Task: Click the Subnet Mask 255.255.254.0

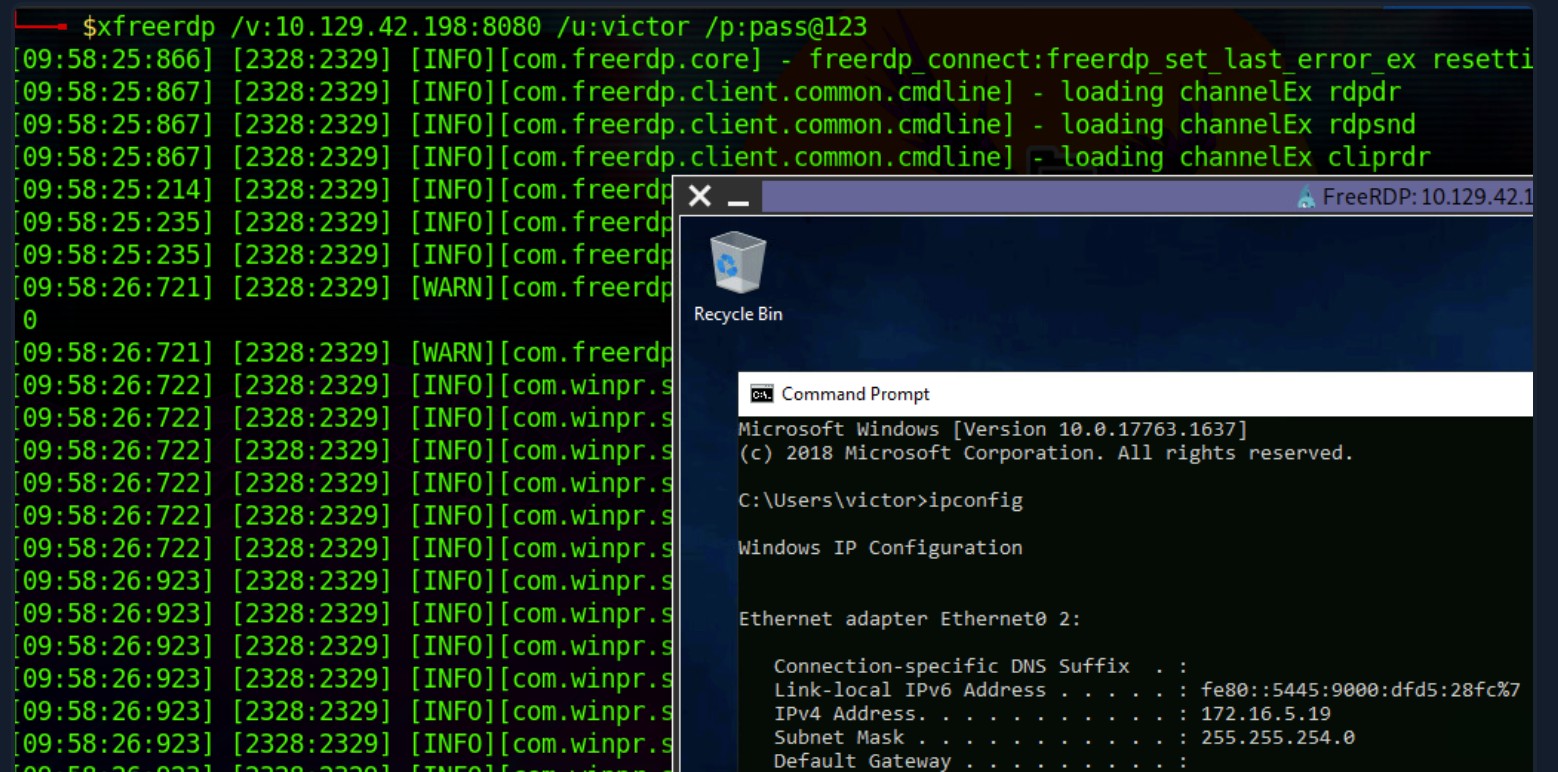Action: pos(1278,737)
